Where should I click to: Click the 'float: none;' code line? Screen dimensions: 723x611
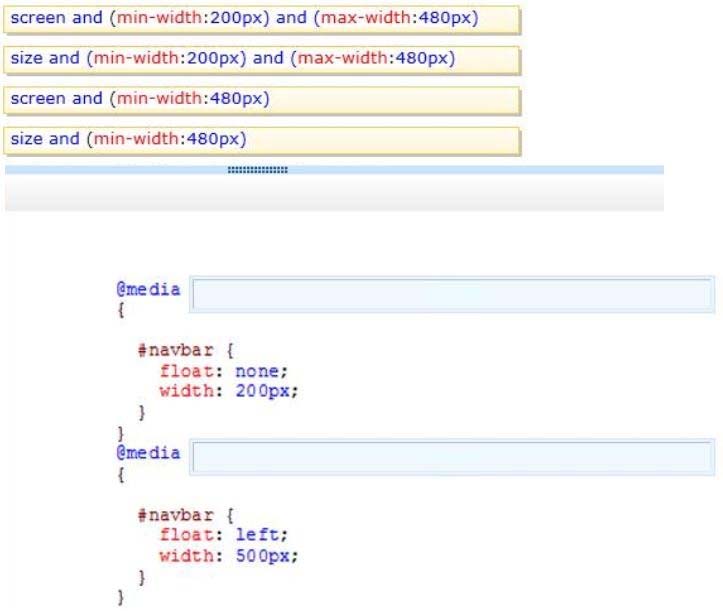tap(224, 371)
